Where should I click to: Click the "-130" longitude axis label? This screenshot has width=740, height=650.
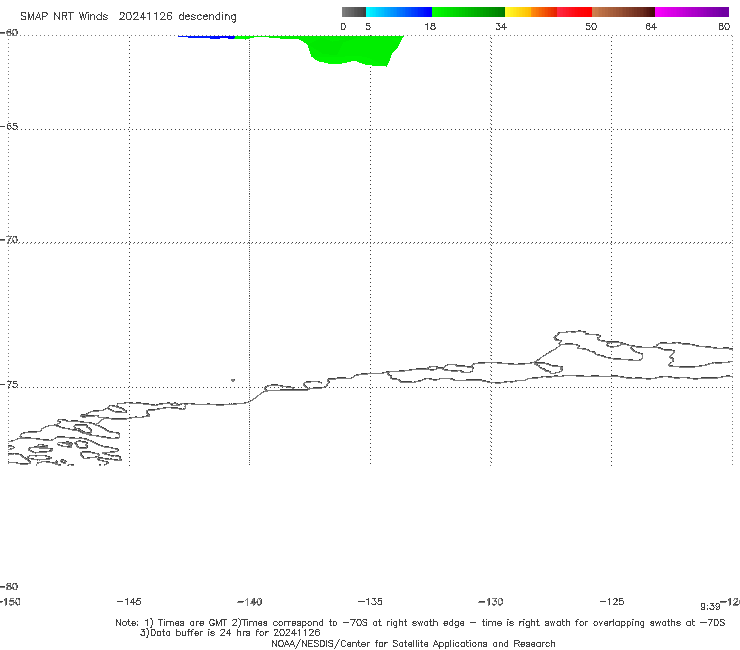(x=491, y=602)
